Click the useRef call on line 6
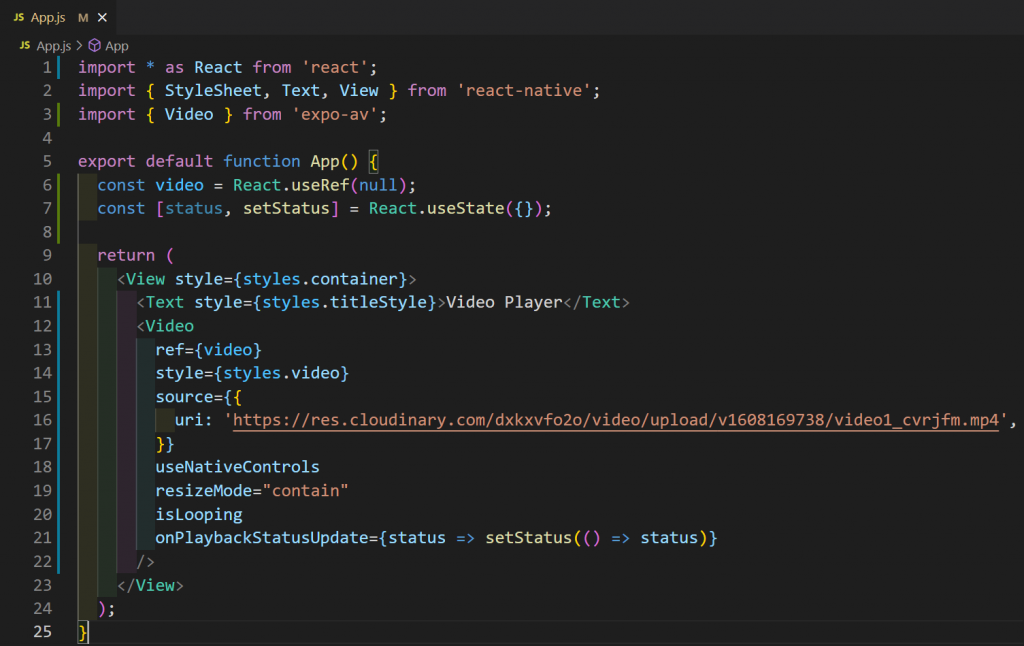This screenshot has width=1024, height=646. point(320,185)
